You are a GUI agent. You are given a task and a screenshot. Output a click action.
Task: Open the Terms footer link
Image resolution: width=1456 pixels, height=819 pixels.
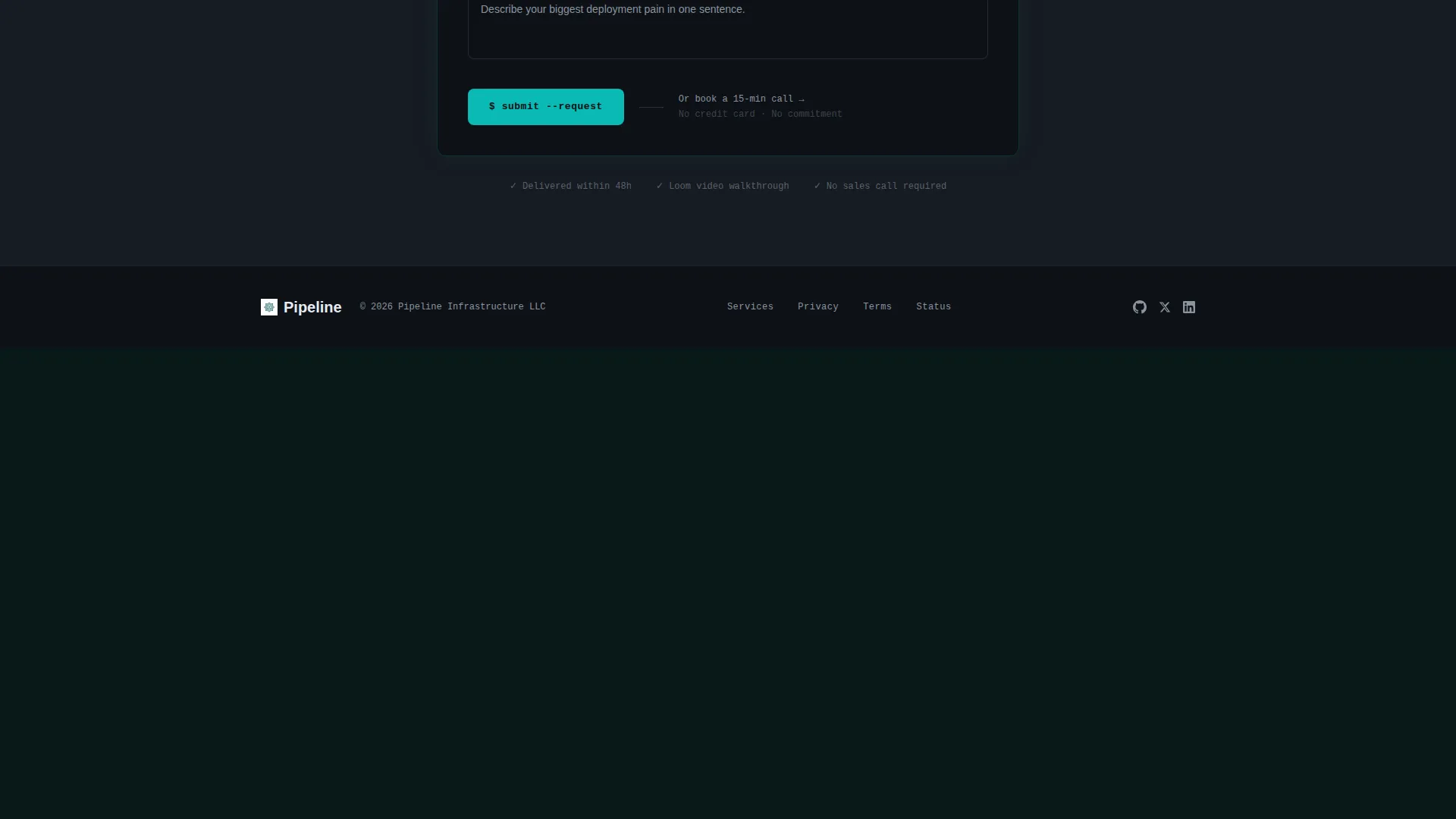877,307
